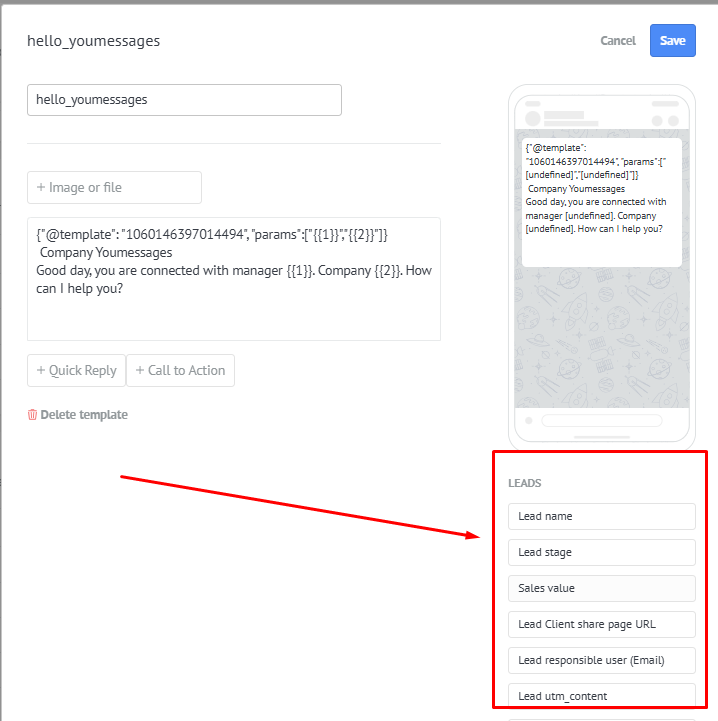Click the hello_youmessages page title
The width and height of the screenshot is (718, 721).
[x=93, y=41]
